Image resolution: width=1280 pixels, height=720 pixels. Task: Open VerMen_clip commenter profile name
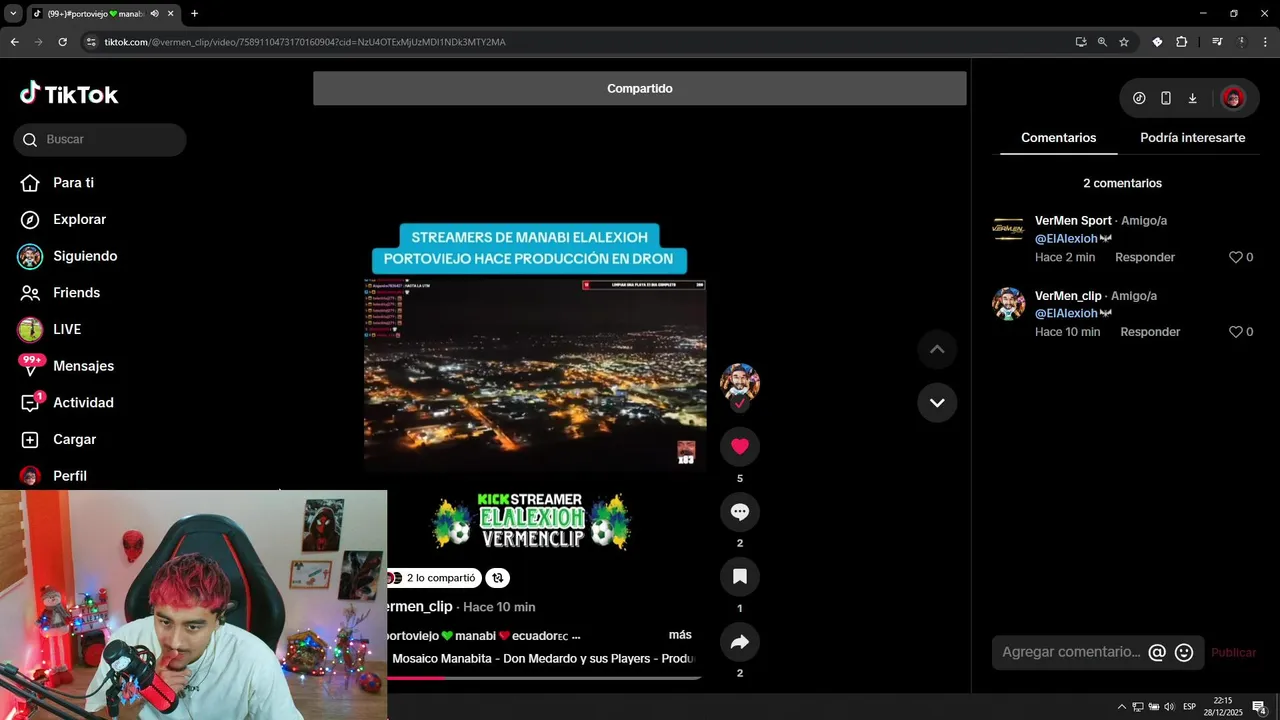coord(1068,296)
